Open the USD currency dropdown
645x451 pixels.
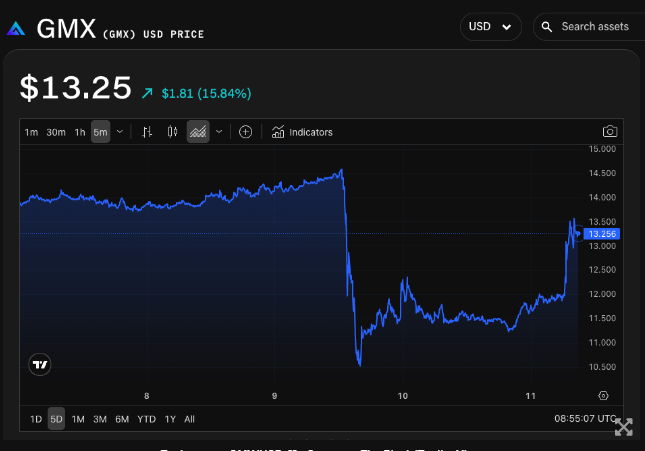tap(490, 27)
